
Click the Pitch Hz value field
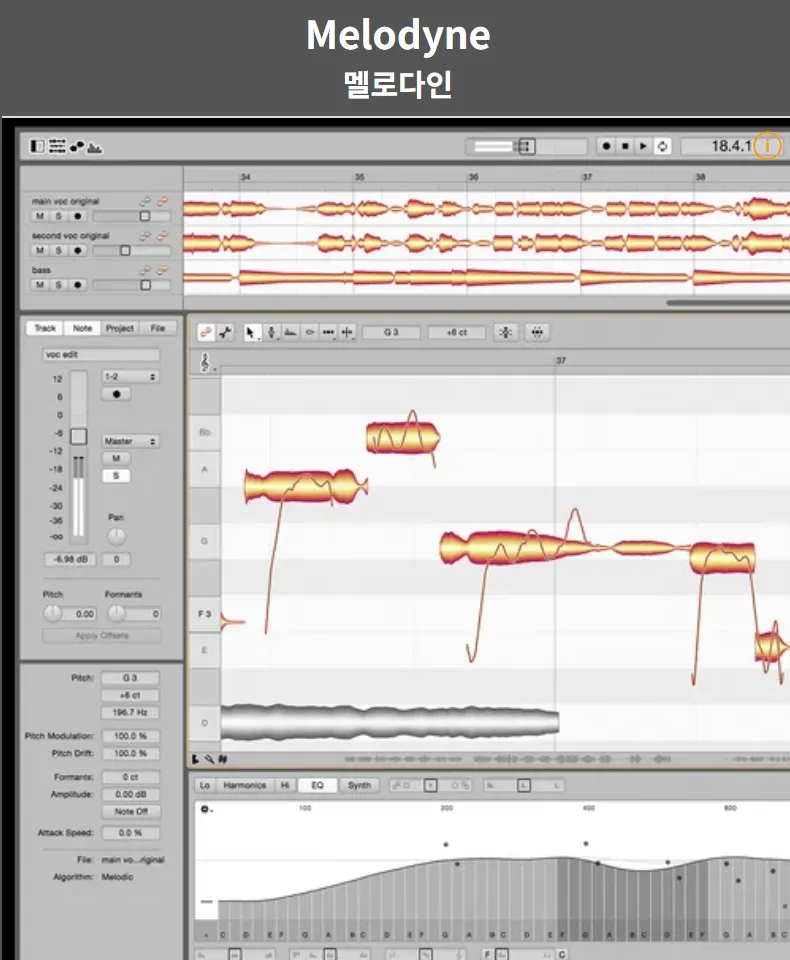[x=130, y=712]
